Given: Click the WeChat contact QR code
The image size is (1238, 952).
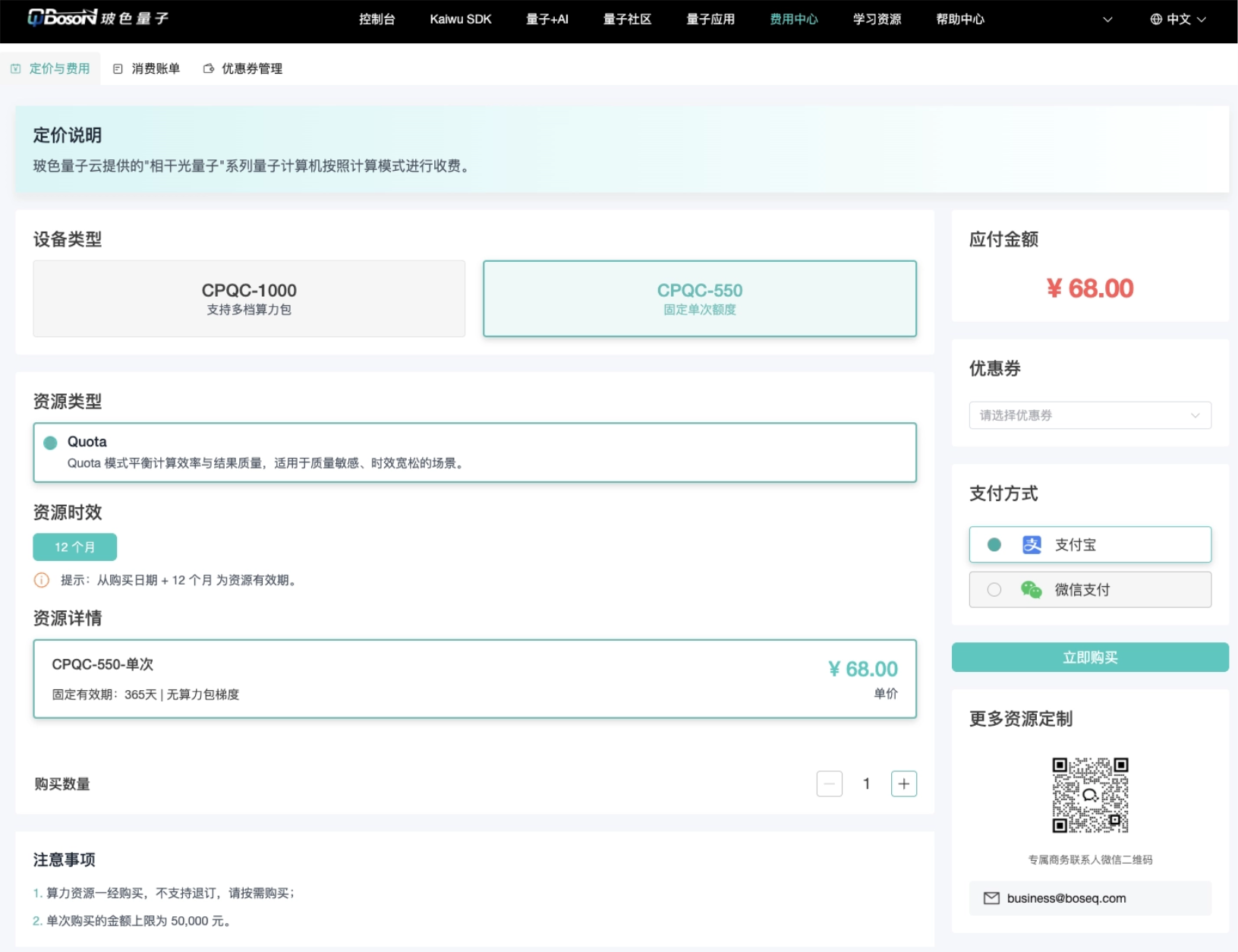Looking at the screenshot, I should point(1089,795).
